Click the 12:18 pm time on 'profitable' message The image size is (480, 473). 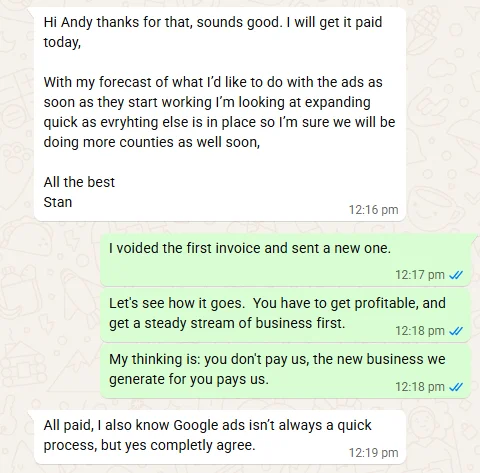[x=420, y=331]
